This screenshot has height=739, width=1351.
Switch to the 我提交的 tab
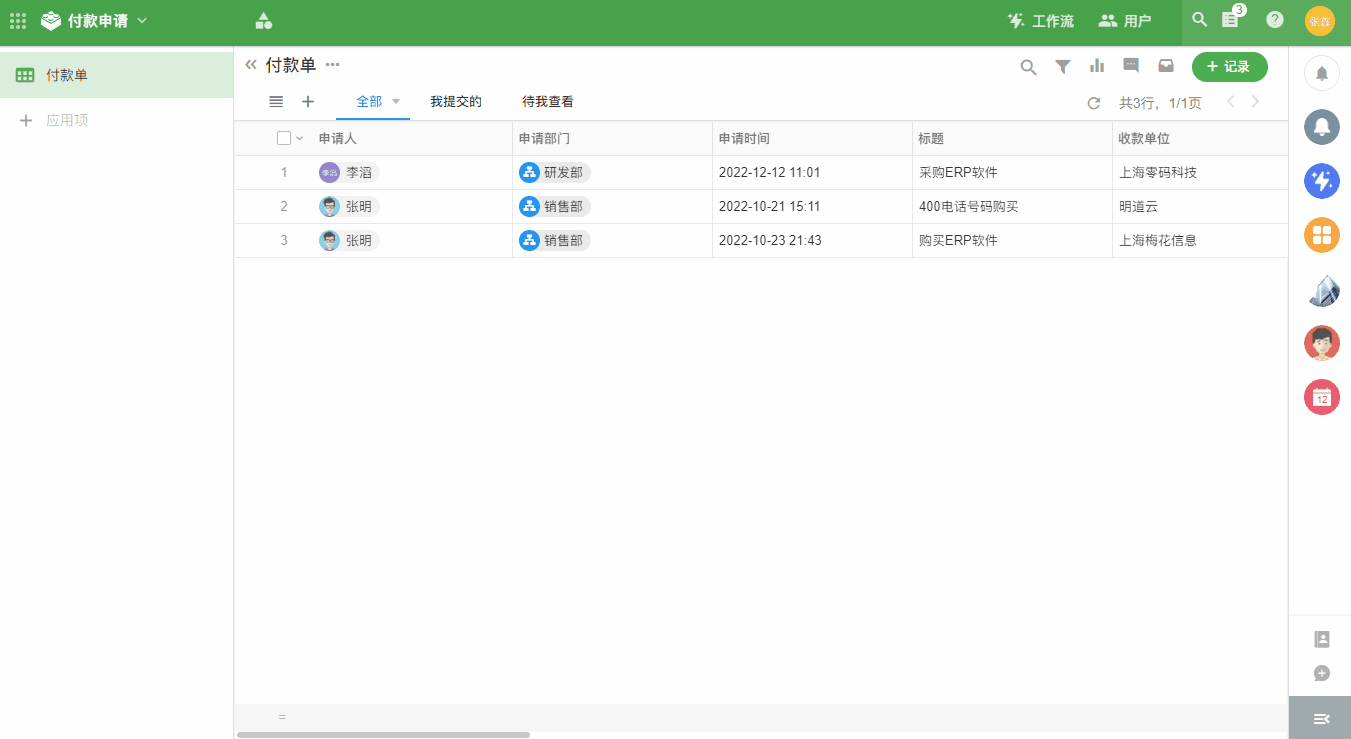456,102
